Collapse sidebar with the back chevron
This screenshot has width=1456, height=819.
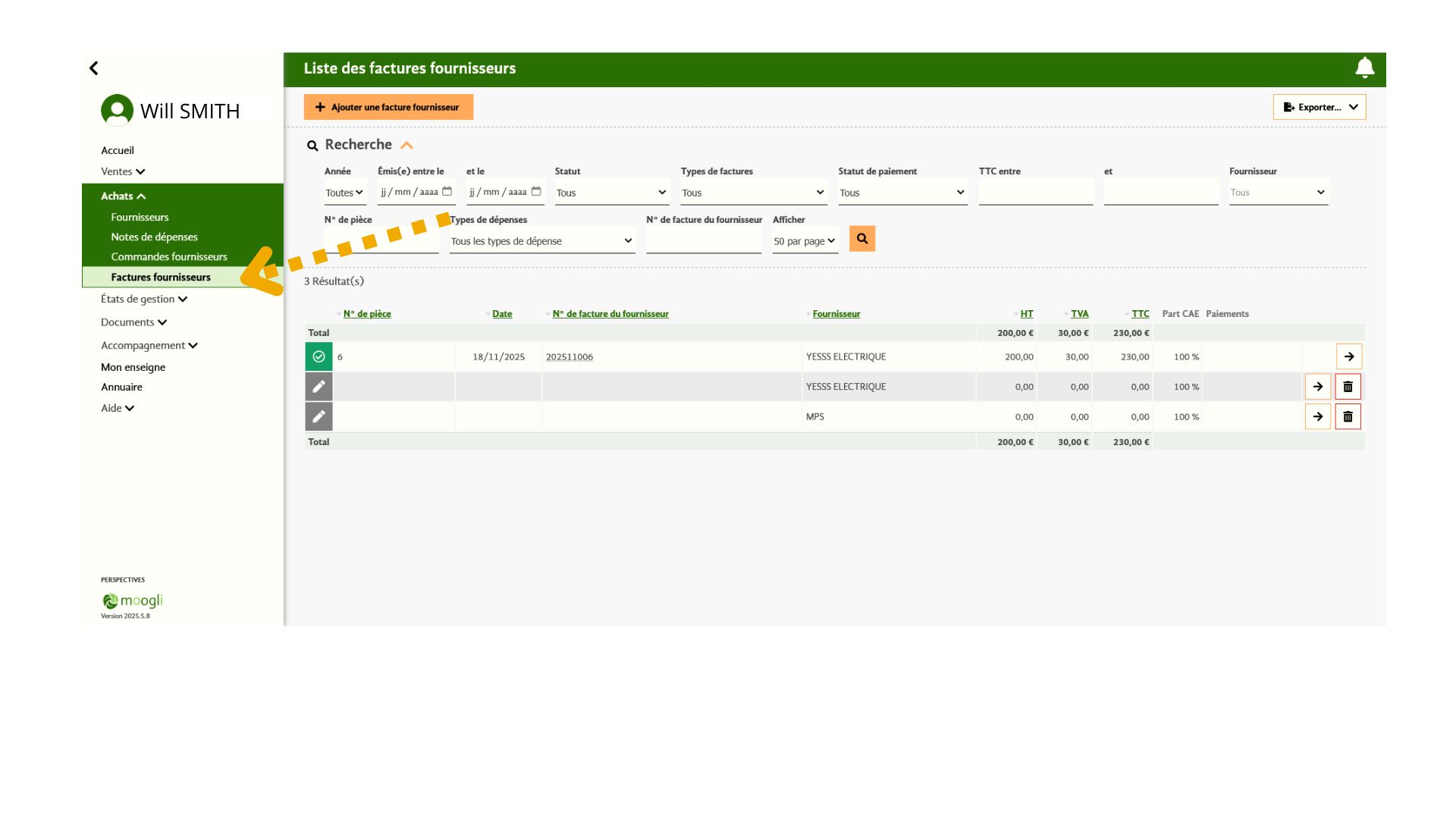click(94, 68)
